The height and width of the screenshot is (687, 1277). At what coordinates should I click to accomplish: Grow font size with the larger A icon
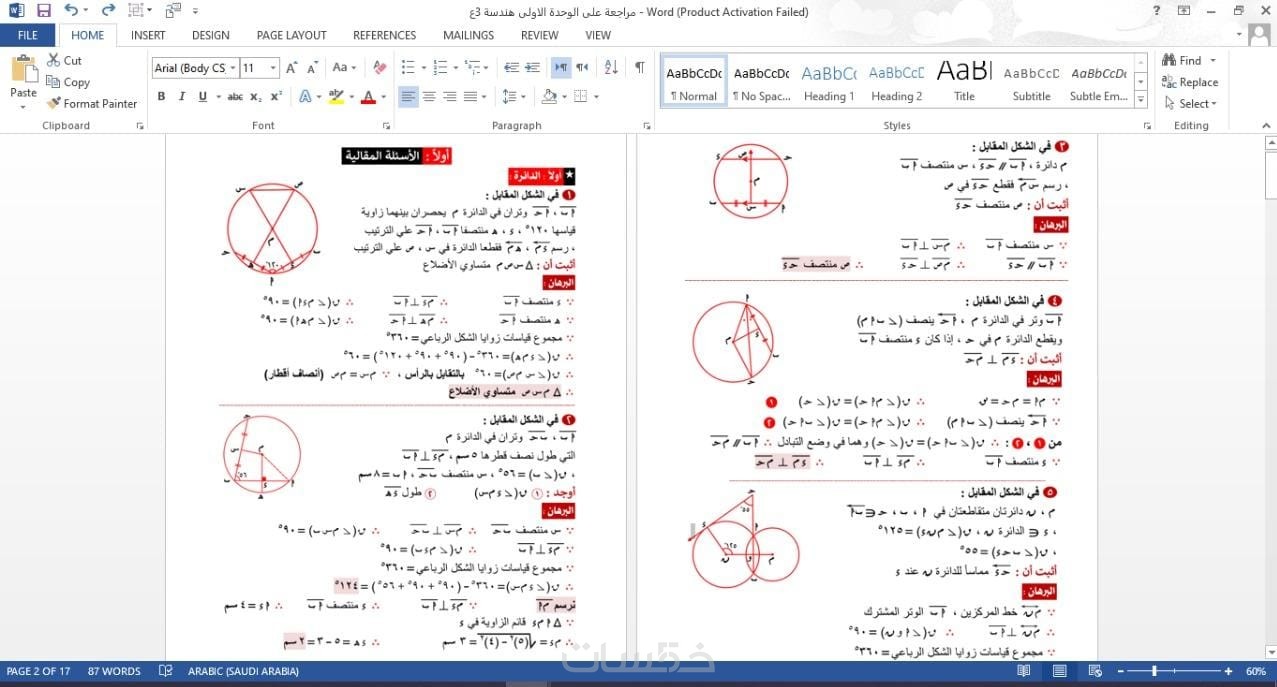291,68
